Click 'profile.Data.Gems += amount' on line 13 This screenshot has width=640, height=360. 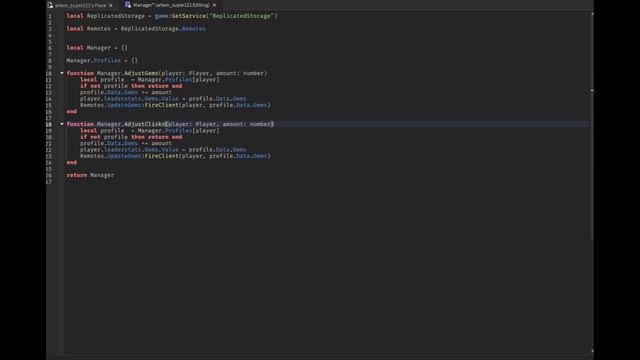tap(126, 92)
